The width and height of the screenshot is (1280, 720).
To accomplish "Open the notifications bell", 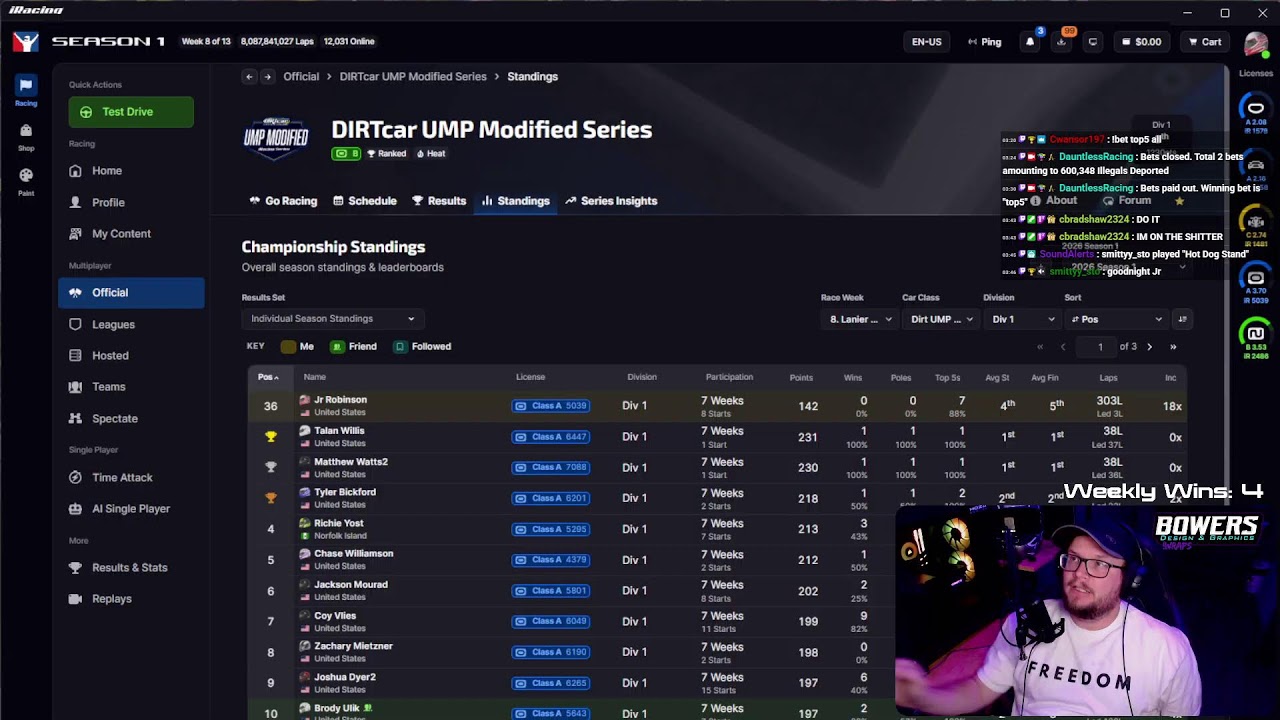I will tap(1030, 42).
